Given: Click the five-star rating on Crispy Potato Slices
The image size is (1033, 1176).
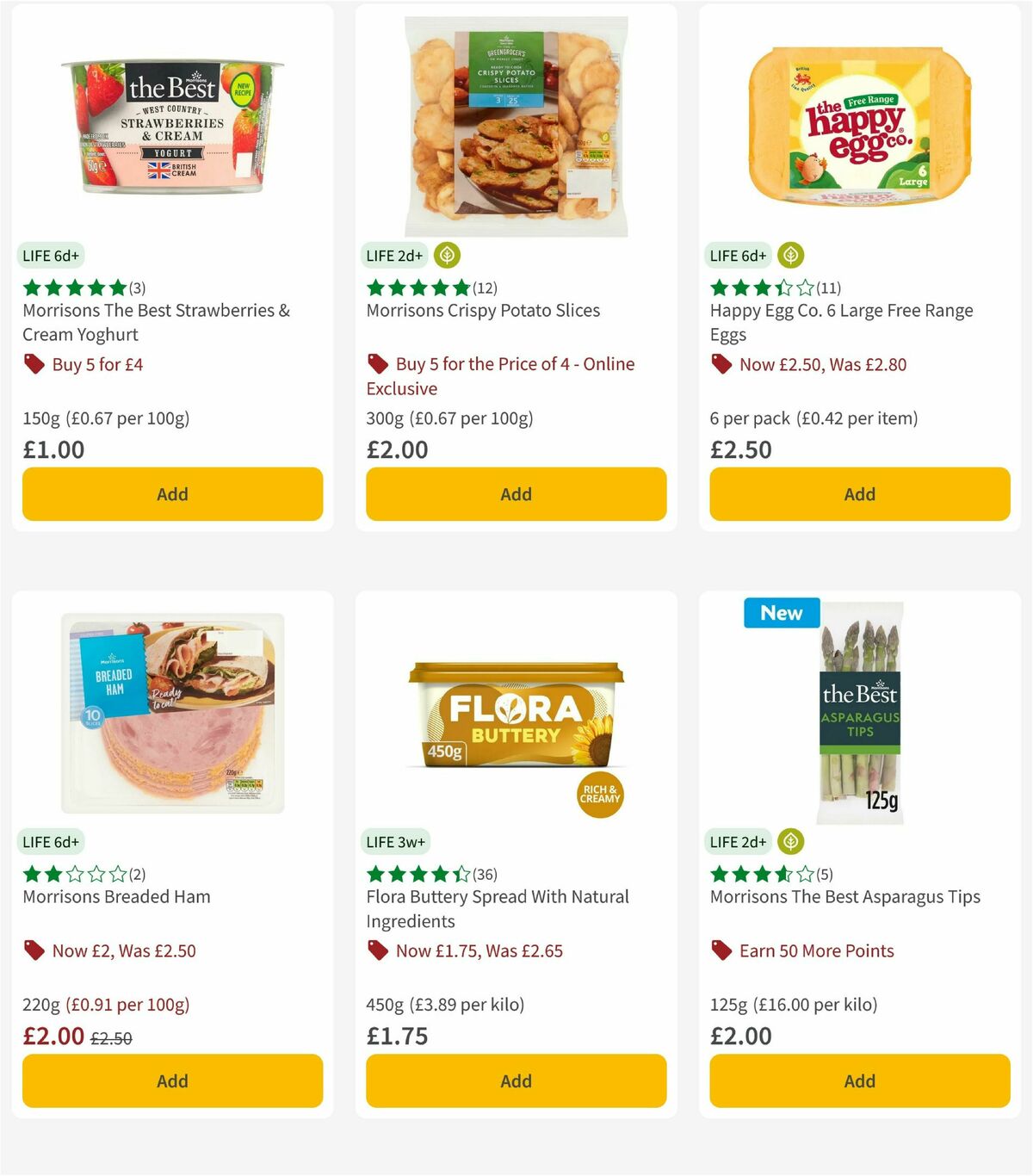Looking at the screenshot, I should (413, 288).
